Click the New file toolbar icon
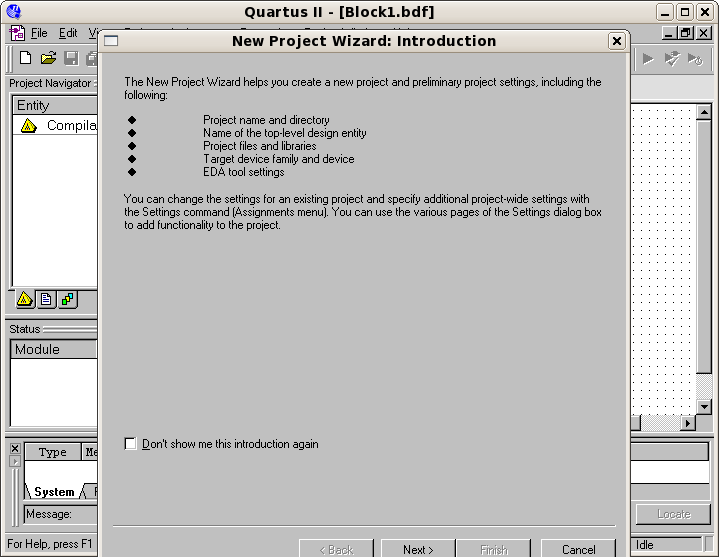This screenshot has width=719, height=557. coord(26,58)
